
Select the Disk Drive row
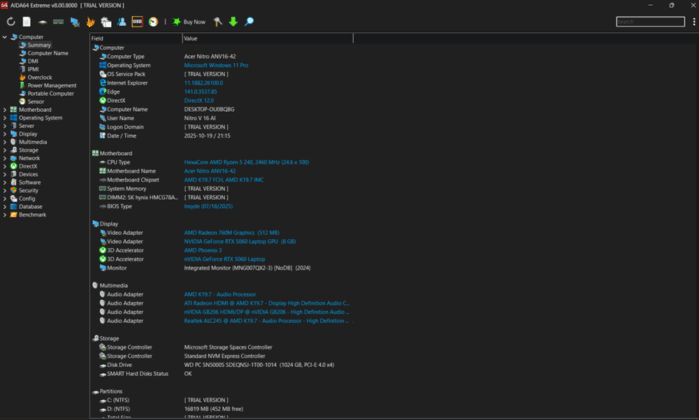click(222, 365)
